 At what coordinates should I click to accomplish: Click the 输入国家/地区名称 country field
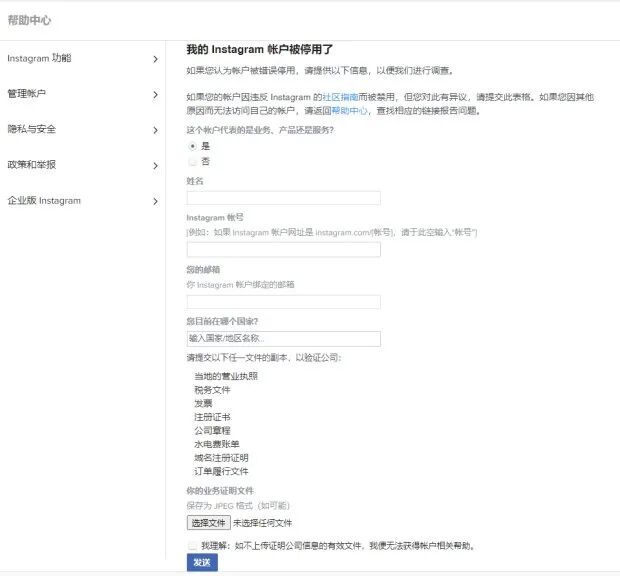pos(284,338)
